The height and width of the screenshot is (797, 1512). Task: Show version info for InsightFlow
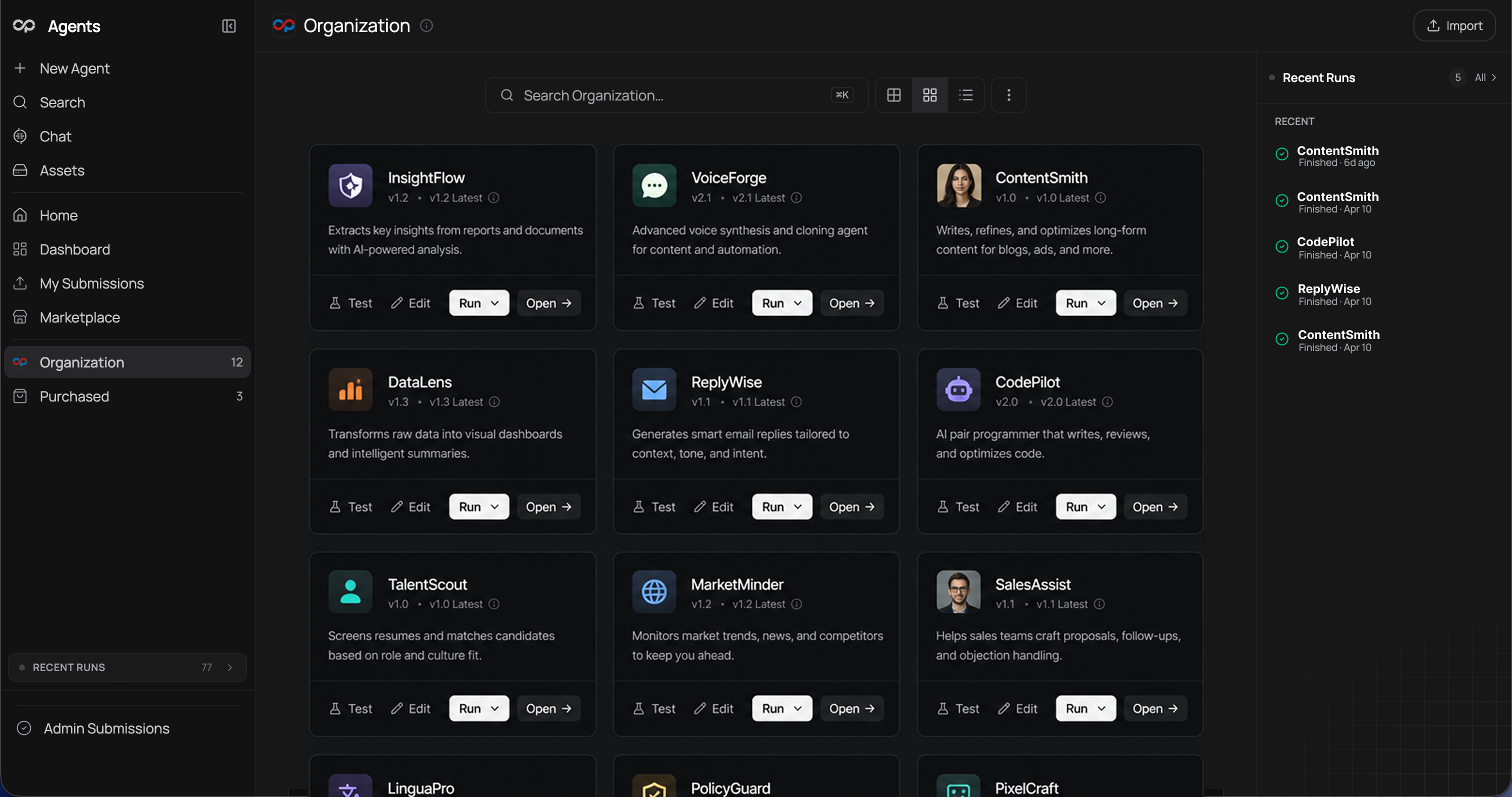(x=493, y=198)
